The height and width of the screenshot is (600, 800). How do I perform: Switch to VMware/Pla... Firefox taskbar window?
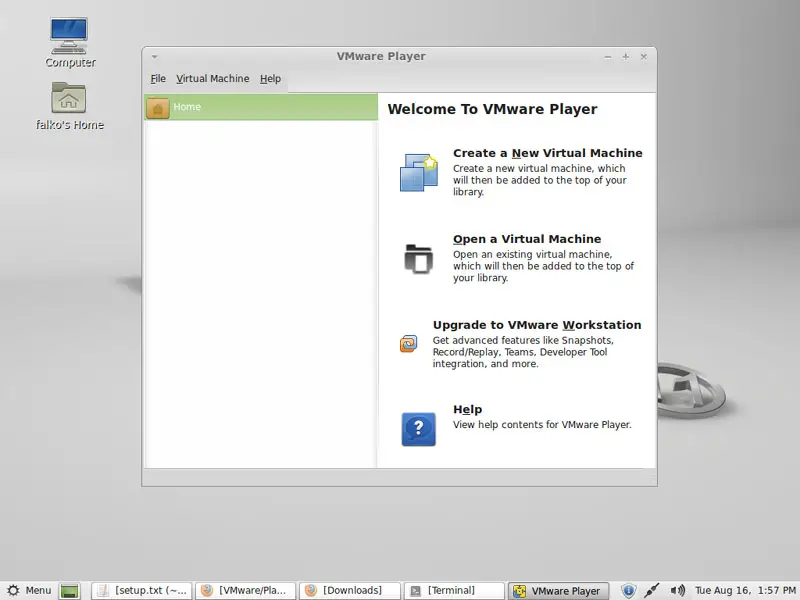(x=245, y=590)
